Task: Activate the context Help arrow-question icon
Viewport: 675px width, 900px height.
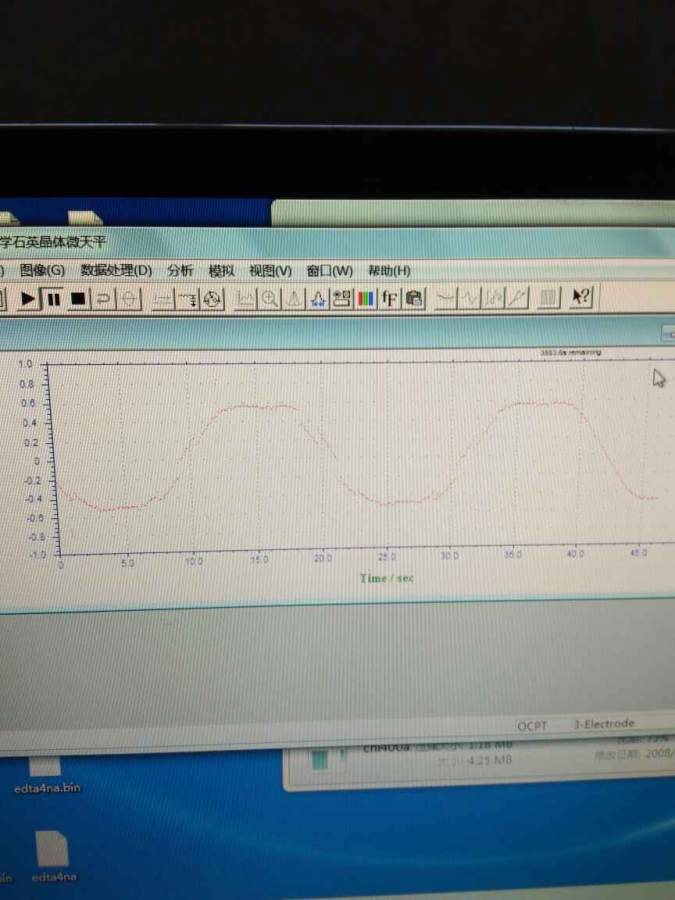Action: click(581, 297)
